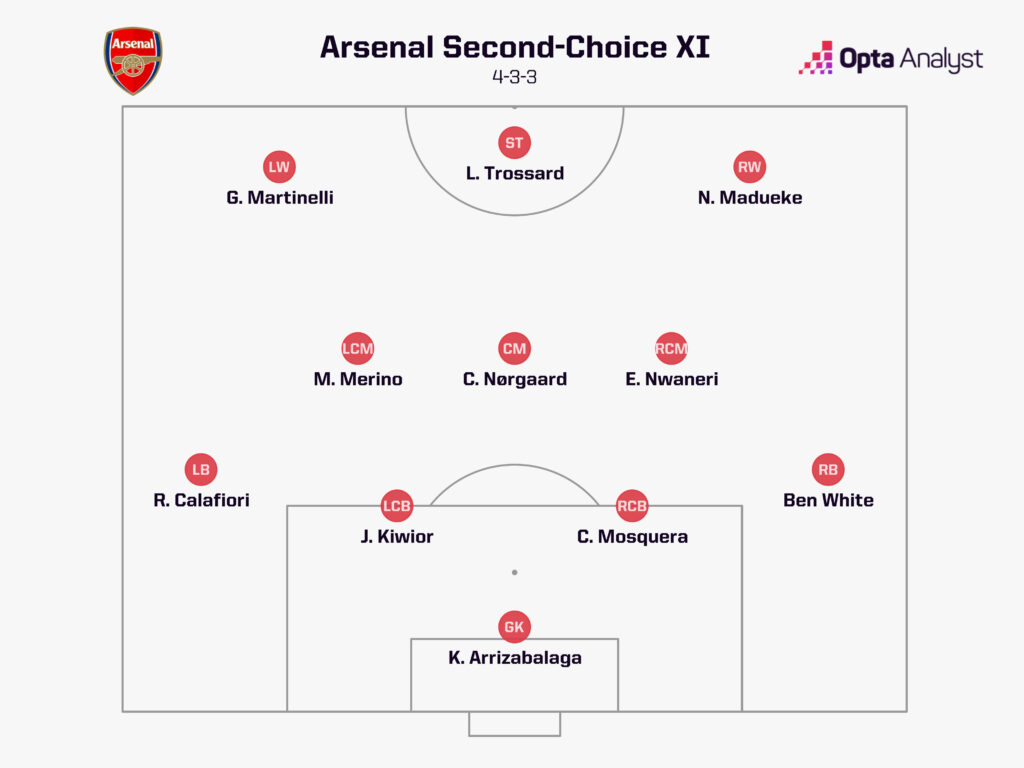
Task: Select the LB position badge
Action: (201, 469)
